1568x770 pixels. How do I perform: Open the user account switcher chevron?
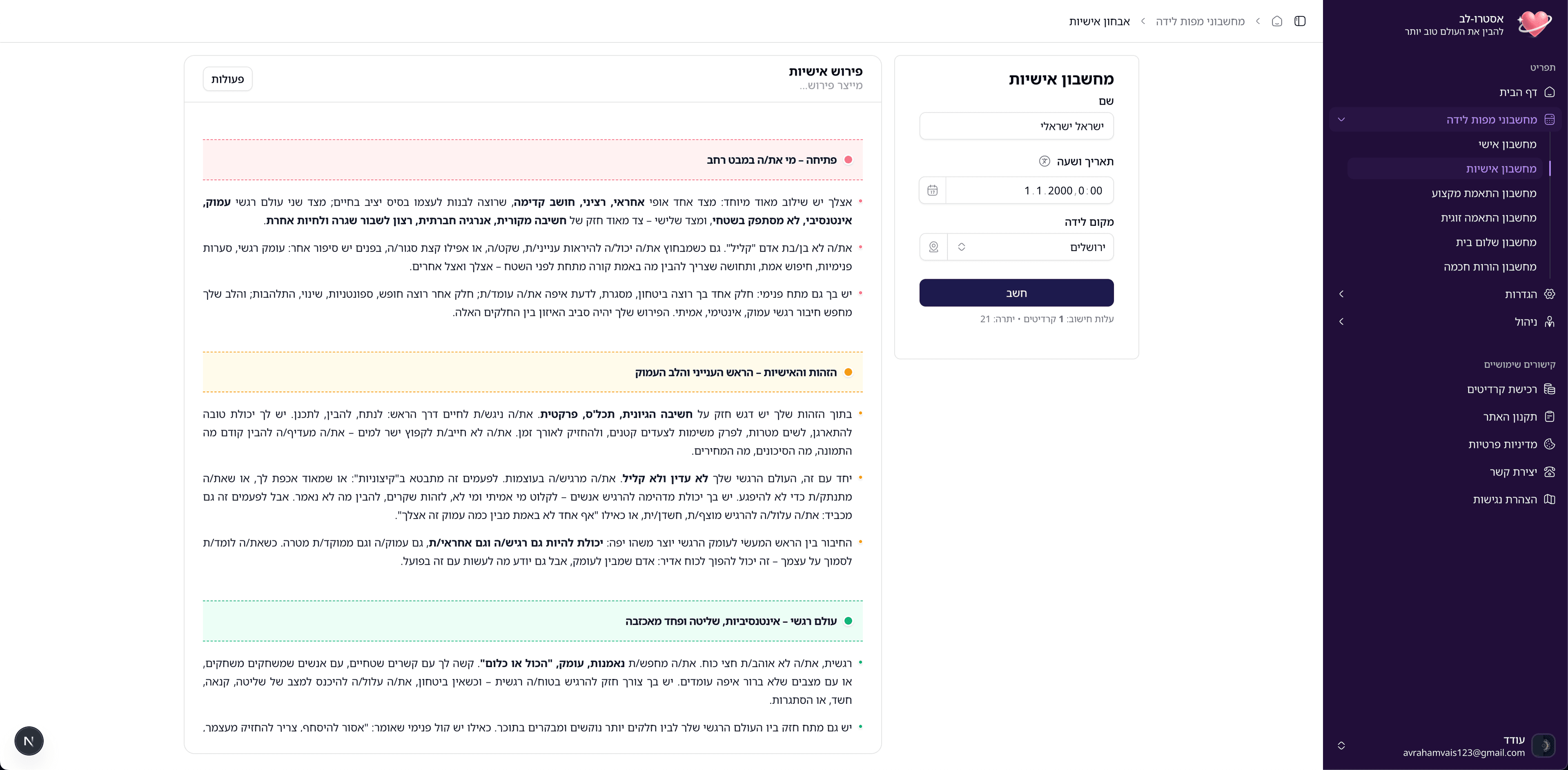[x=1341, y=746]
